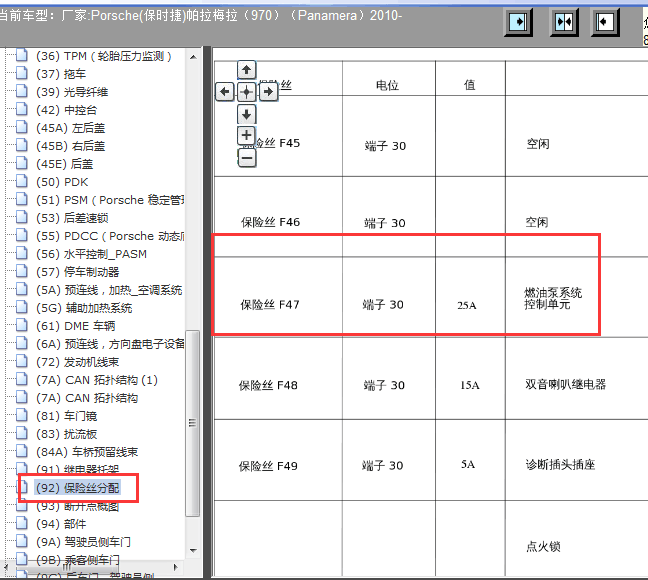This screenshot has height=580, width=648.
Task: Click 双音喇叭继电器 cell
Action: [x=577, y=378]
